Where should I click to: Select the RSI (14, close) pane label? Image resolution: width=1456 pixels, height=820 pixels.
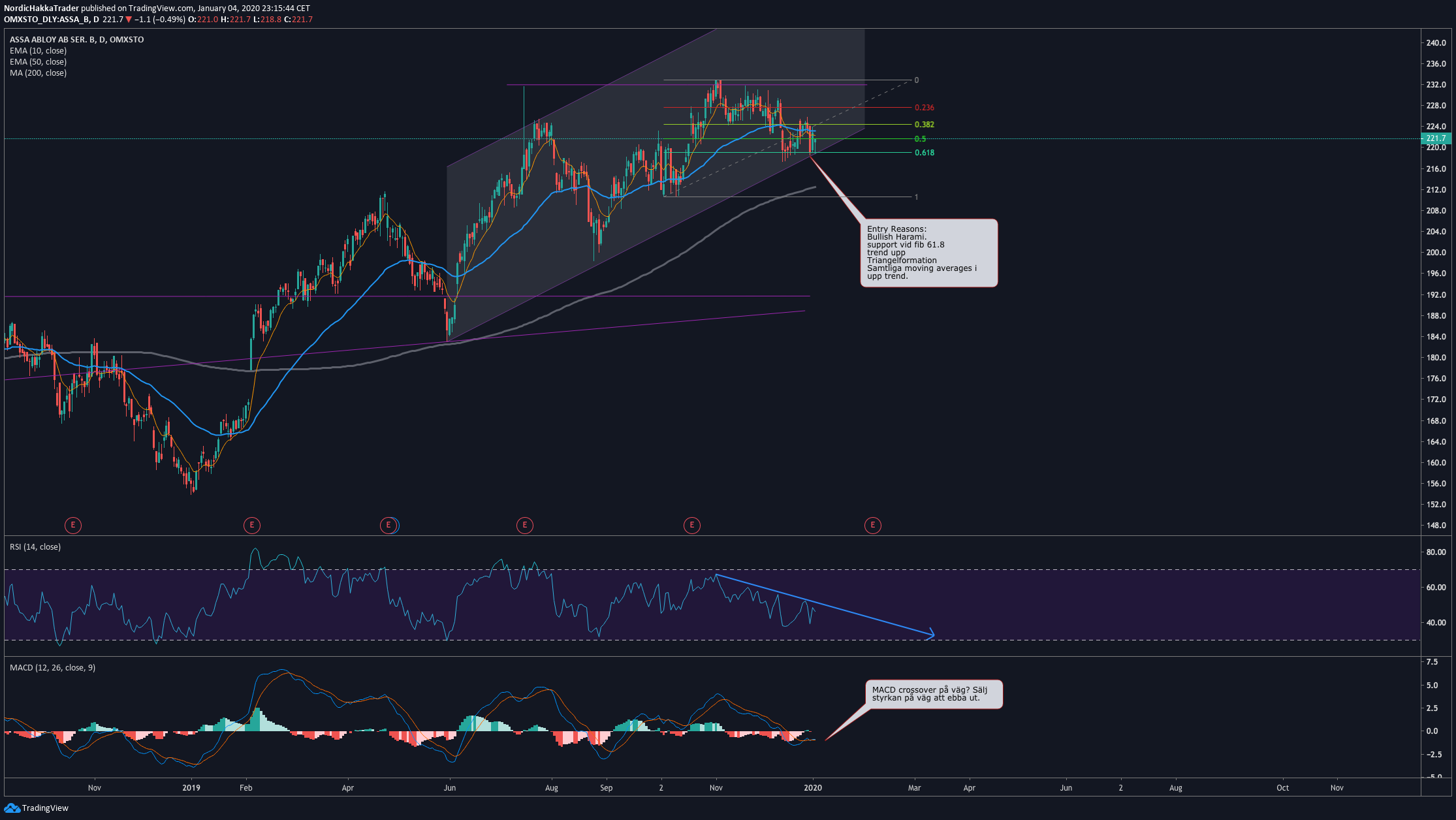[x=35, y=547]
